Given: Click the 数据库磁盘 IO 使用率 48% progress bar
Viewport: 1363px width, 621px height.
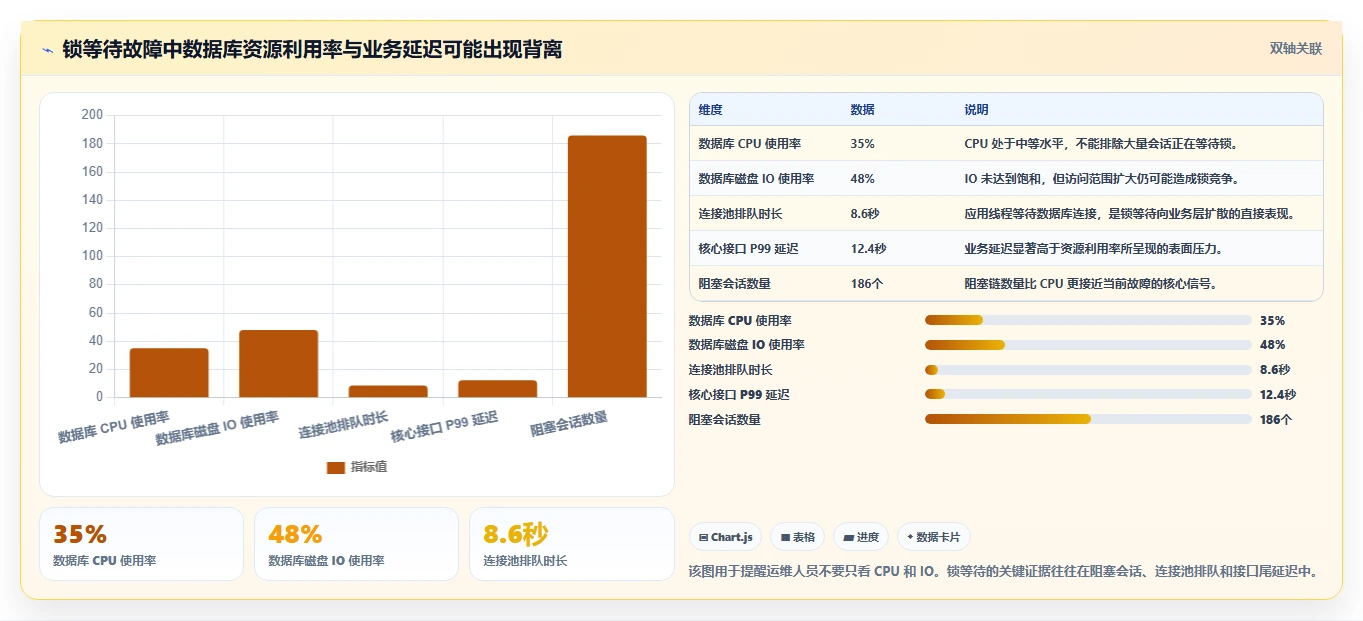Looking at the screenshot, I should pyautogui.click(x=1088, y=345).
